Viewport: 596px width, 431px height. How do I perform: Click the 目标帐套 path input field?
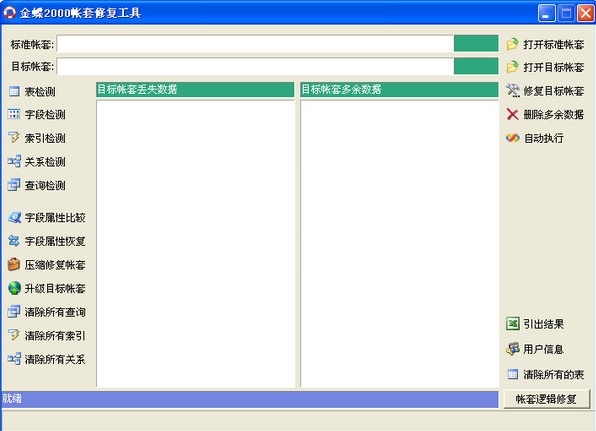(255, 66)
